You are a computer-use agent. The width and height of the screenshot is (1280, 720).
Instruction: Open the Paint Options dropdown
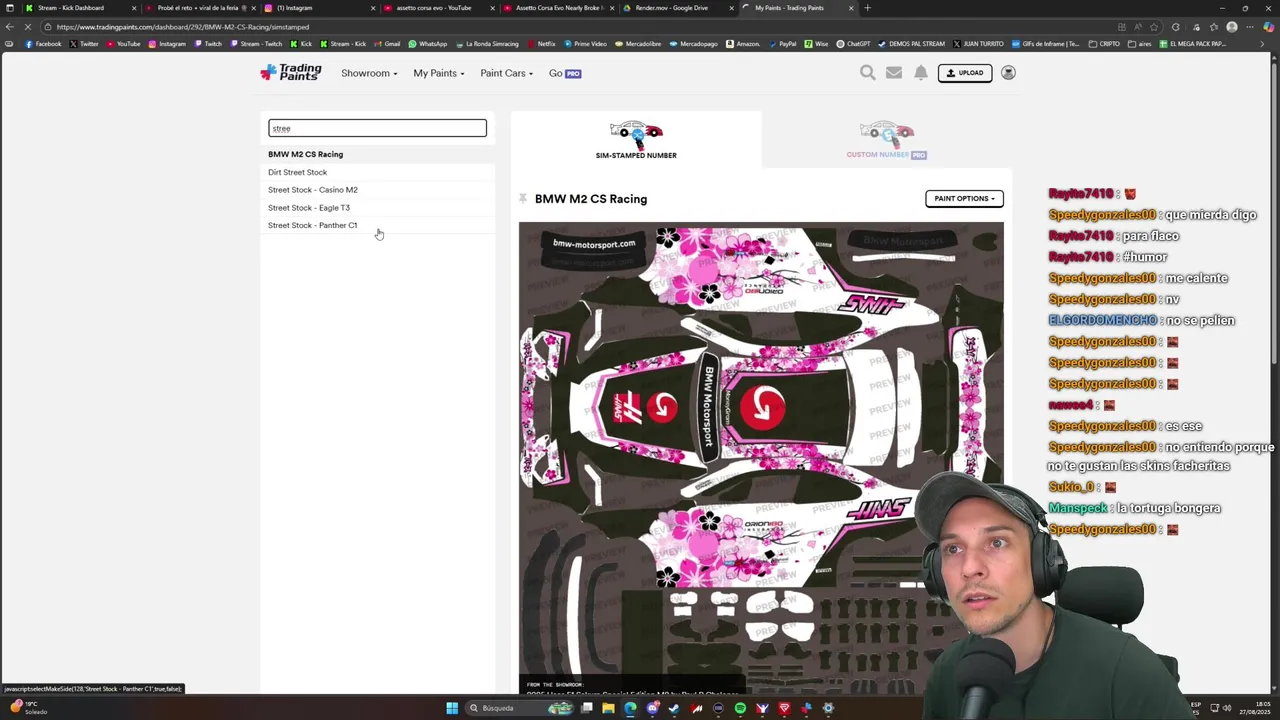tap(964, 198)
